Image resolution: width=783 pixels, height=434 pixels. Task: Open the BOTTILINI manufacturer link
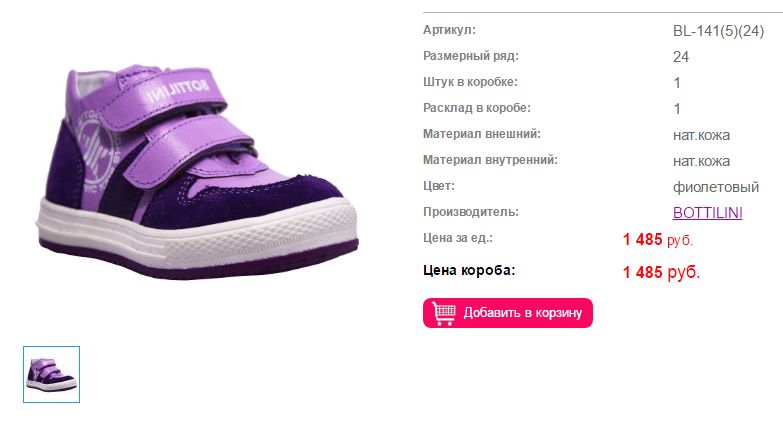(x=708, y=213)
